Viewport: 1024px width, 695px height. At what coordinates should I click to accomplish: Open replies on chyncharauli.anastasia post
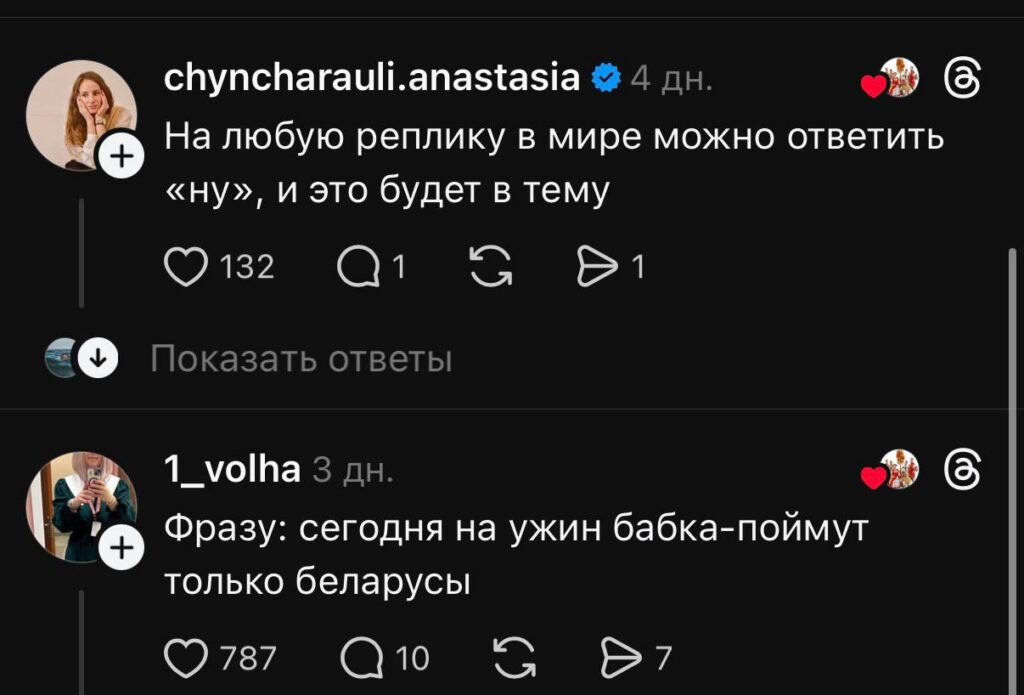(360, 268)
